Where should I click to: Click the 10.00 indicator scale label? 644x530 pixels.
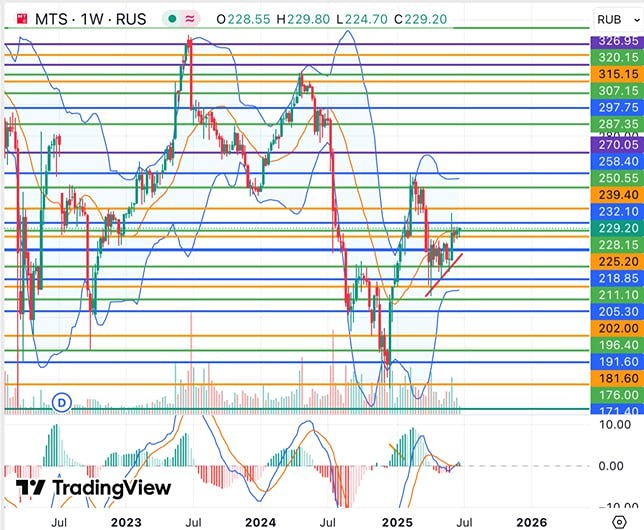[x=615, y=424]
